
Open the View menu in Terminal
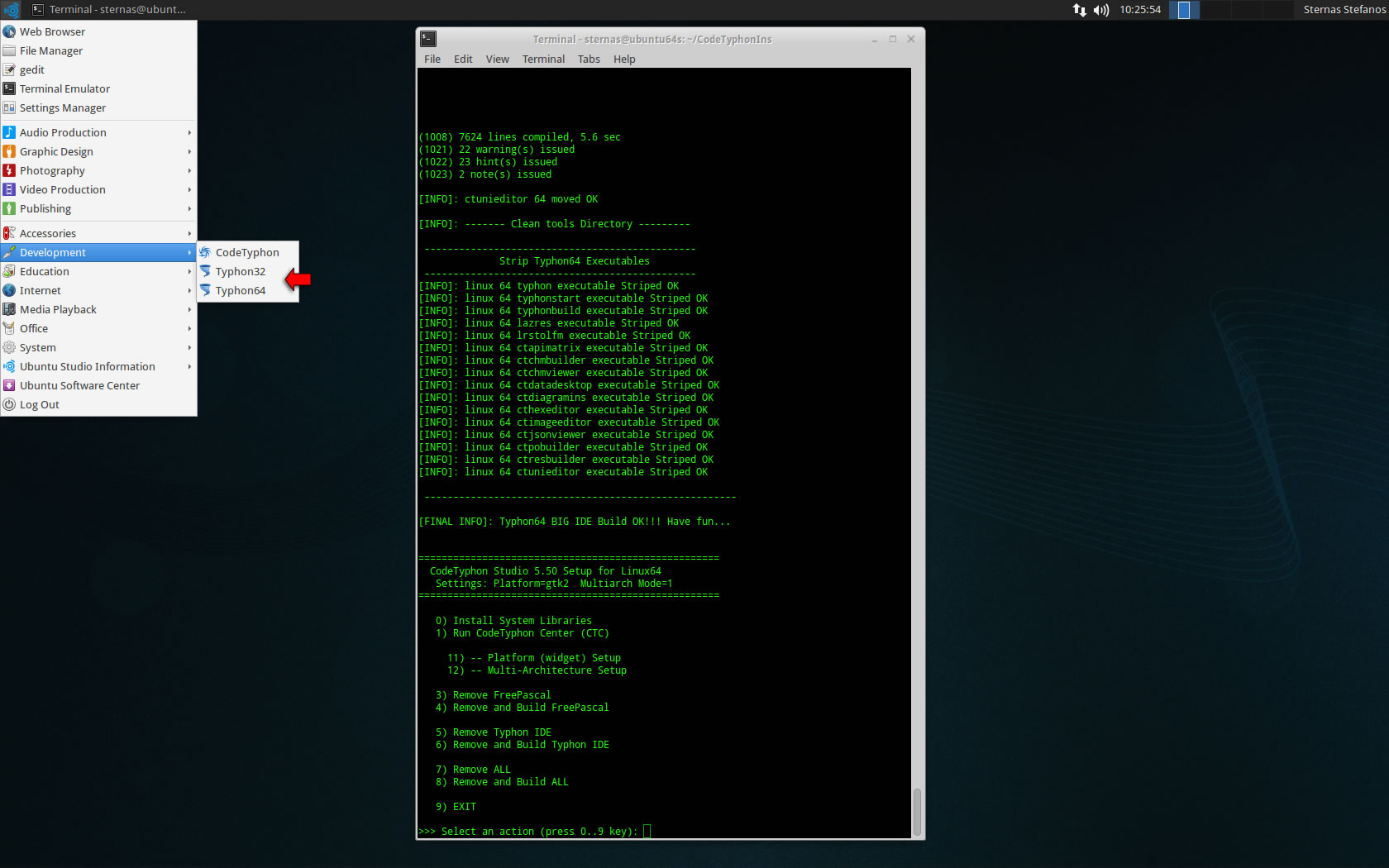click(498, 59)
